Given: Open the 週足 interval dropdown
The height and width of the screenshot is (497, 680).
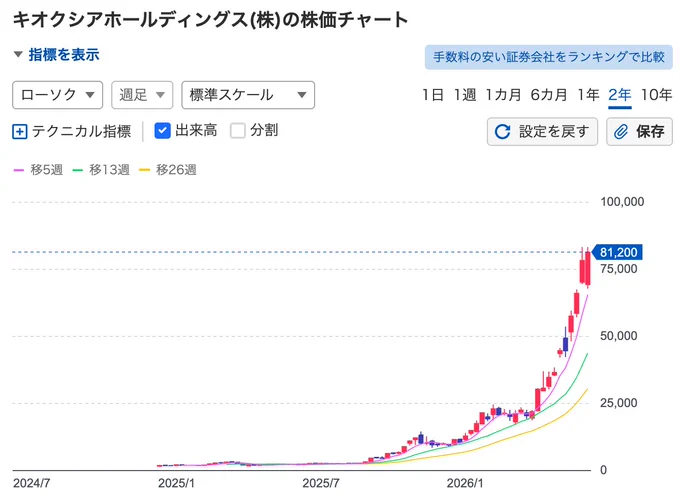Looking at the screenshot, I should click(x=142, y=95).
